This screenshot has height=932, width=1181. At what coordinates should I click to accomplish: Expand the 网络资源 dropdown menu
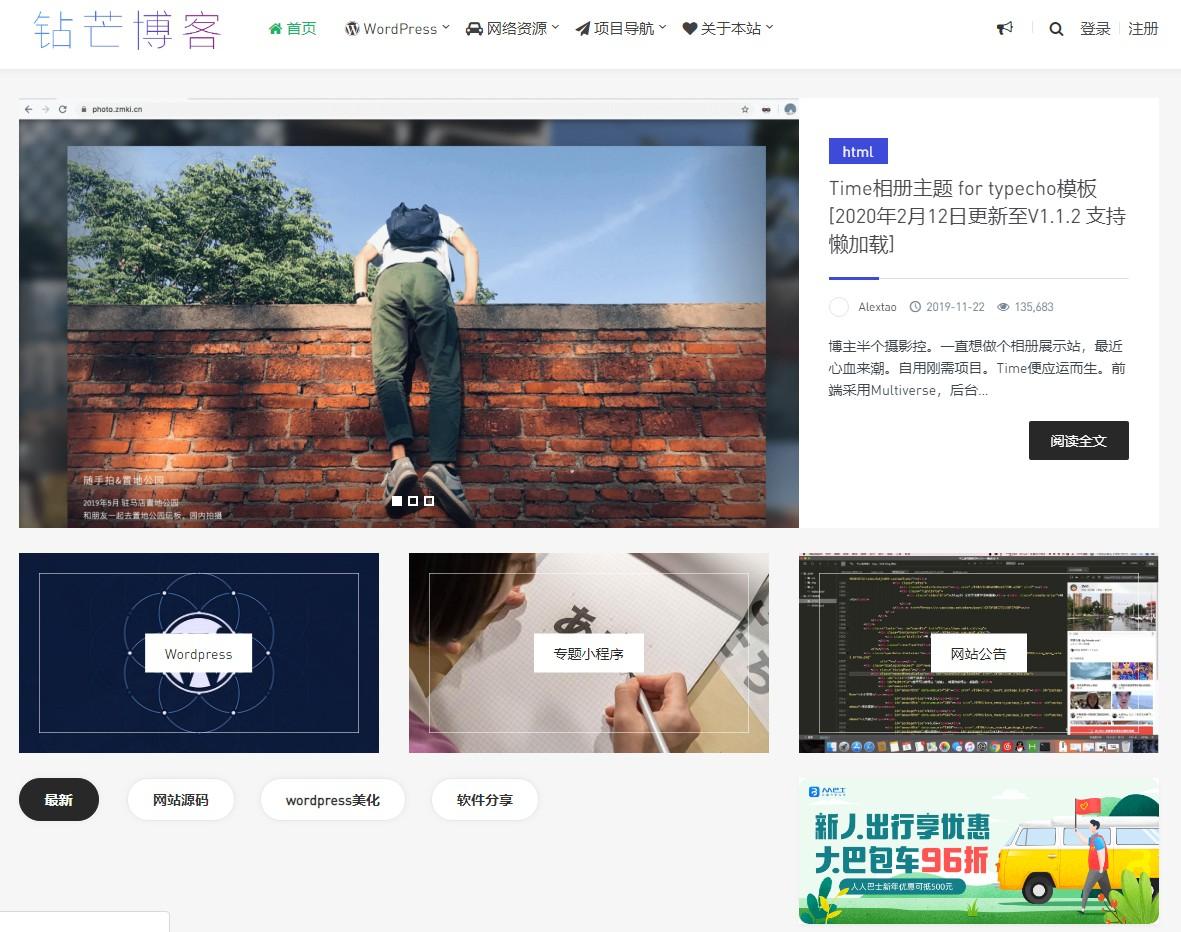click(518, 29)
